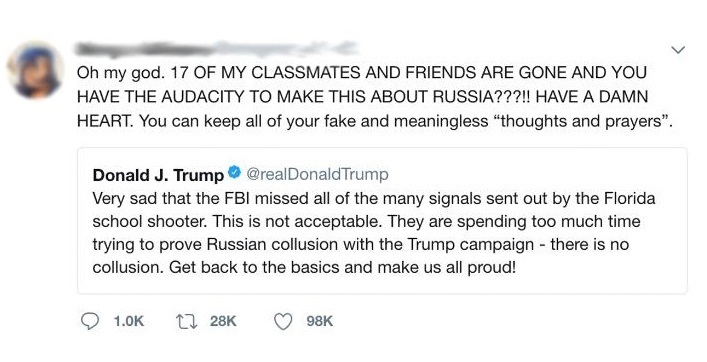Click the blue verified badge
Image resolution: width=707 pixels, height=362 pixels.
coord(234,172)
